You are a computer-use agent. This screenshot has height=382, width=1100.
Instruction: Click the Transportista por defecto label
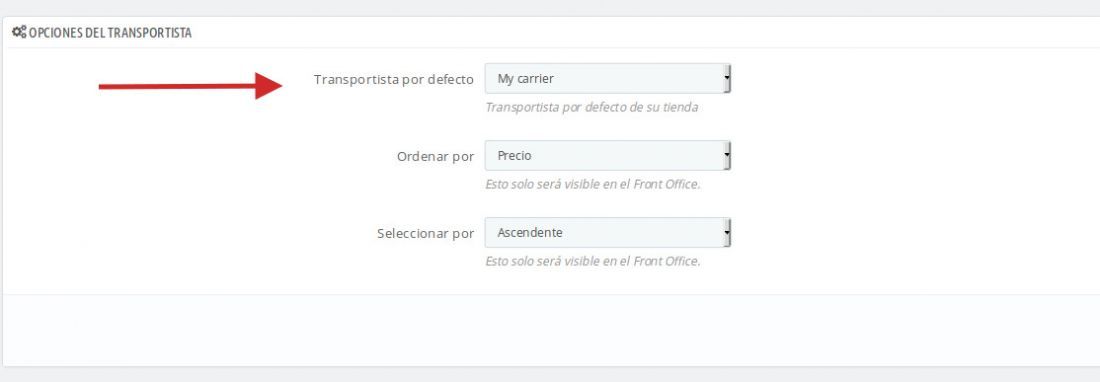[x=394, y=79]
